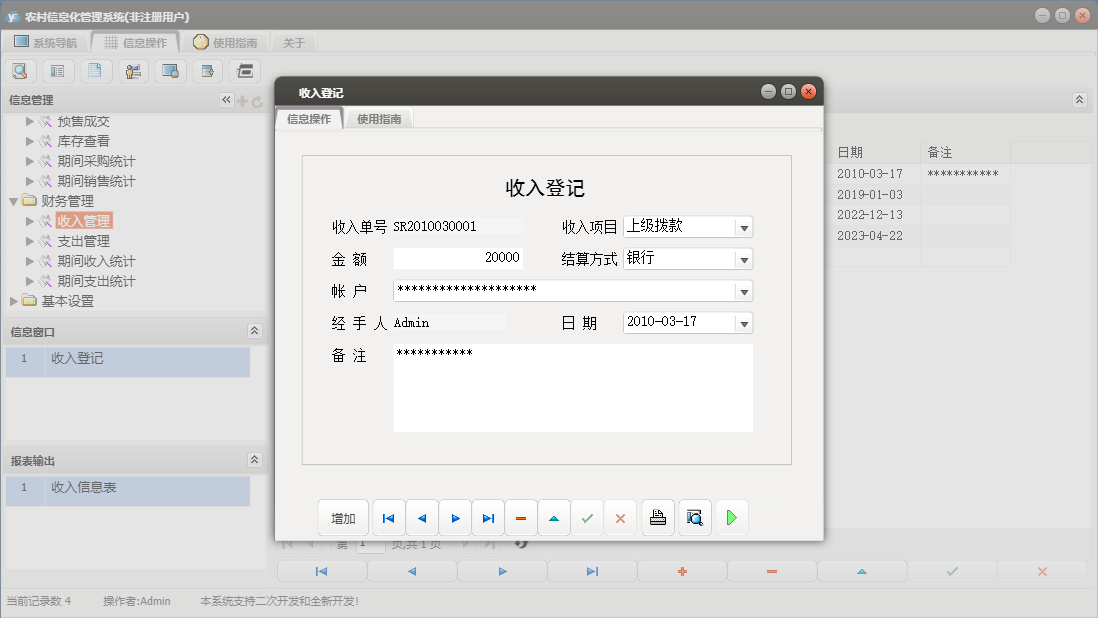
Task: Expand the 基本设置 tree node
Action: pos(15,301)
